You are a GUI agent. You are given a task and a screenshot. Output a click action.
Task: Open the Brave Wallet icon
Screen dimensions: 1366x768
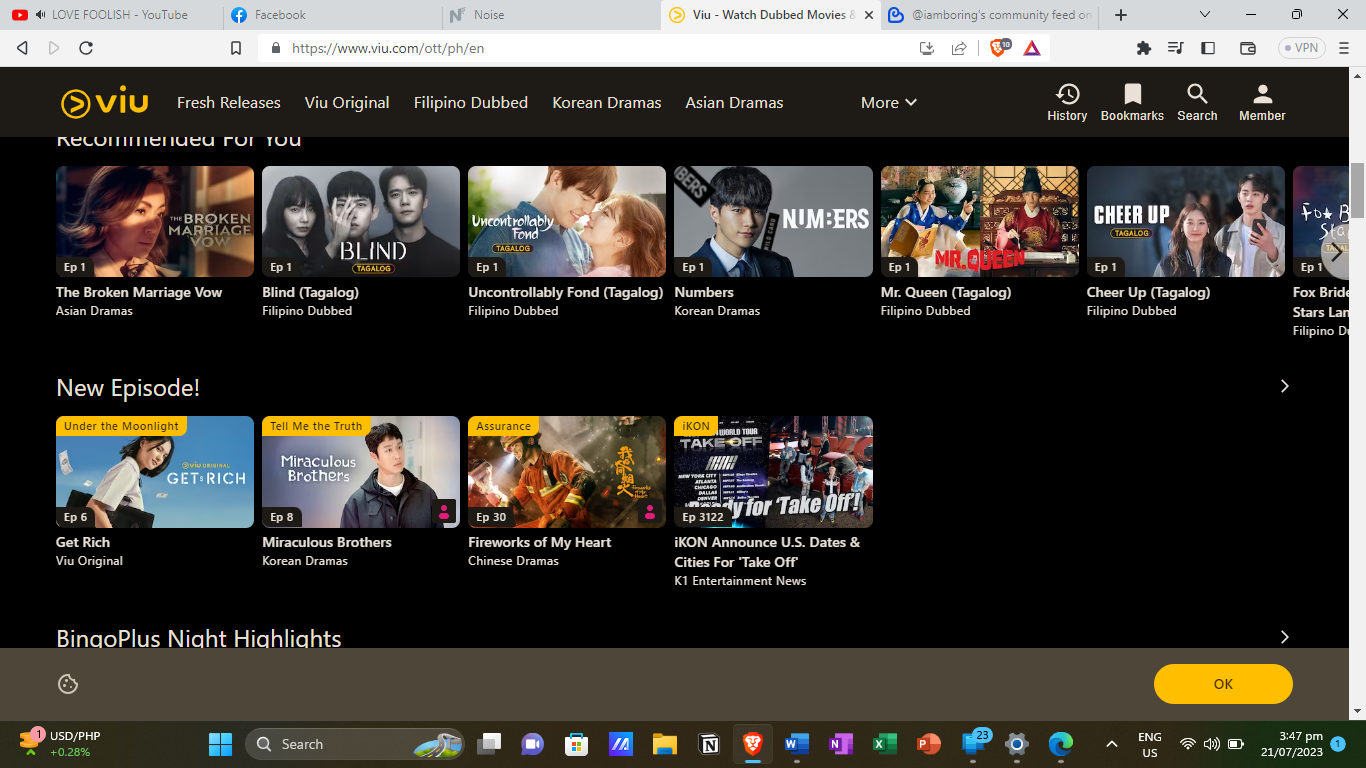coord(1248,48)
